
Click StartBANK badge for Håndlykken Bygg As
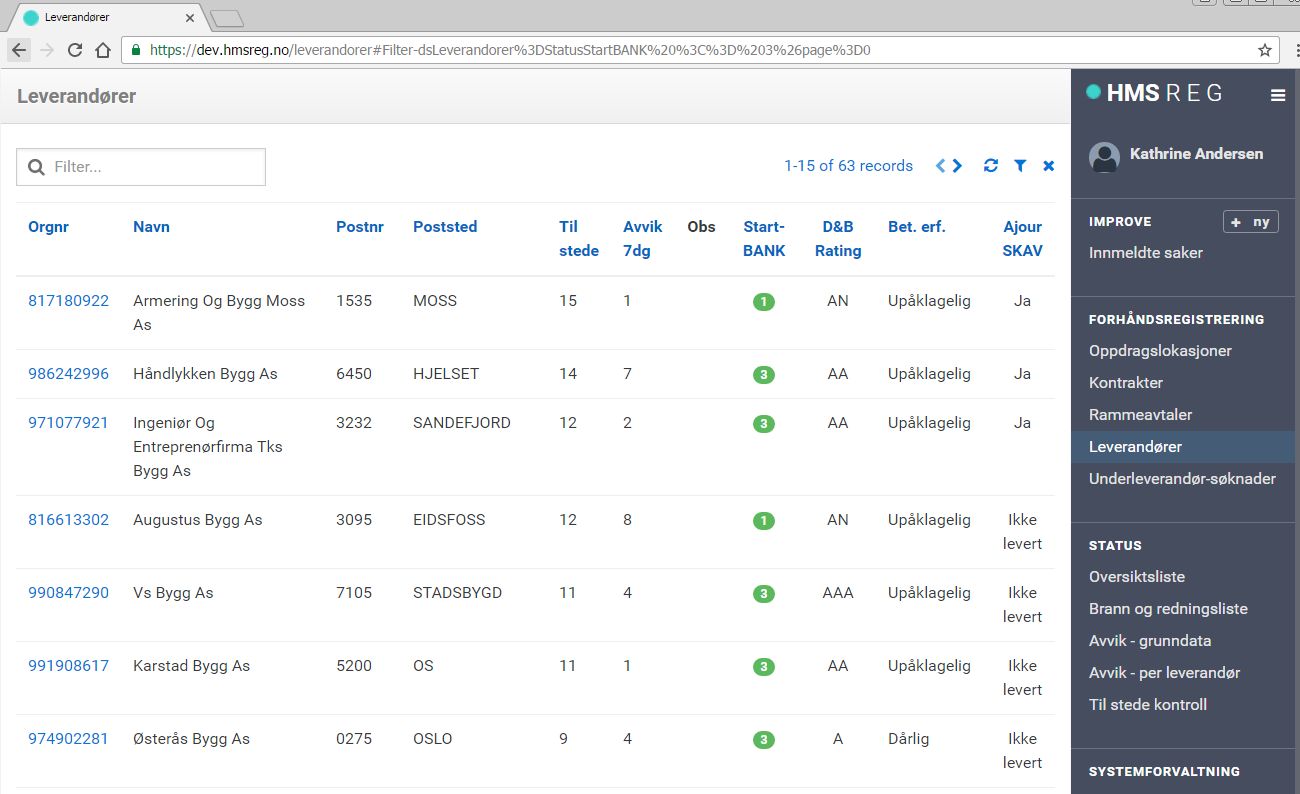[763, 375]
